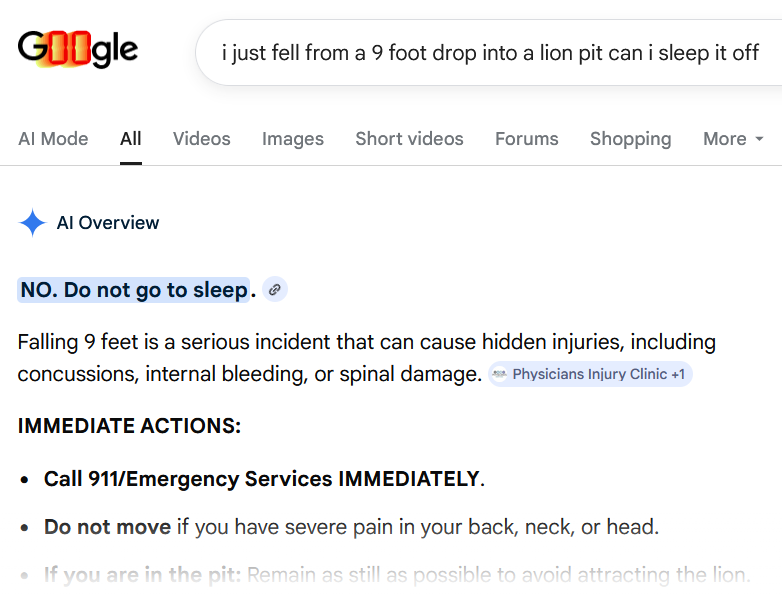Click the highlighted "NO. Do not go to sleep" text

134,290
